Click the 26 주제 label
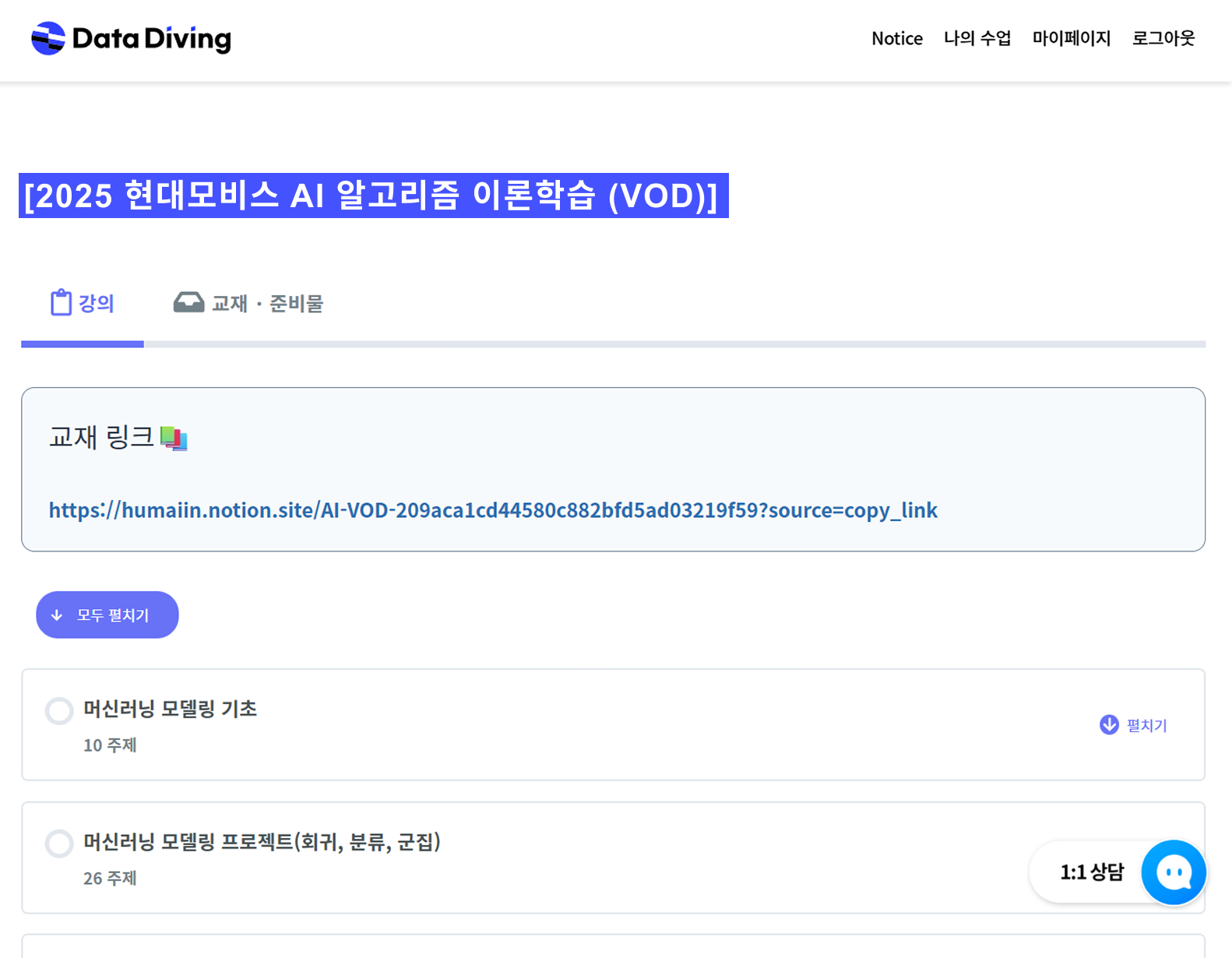Screen dimensions: 1232x958 tap(110, 879)
